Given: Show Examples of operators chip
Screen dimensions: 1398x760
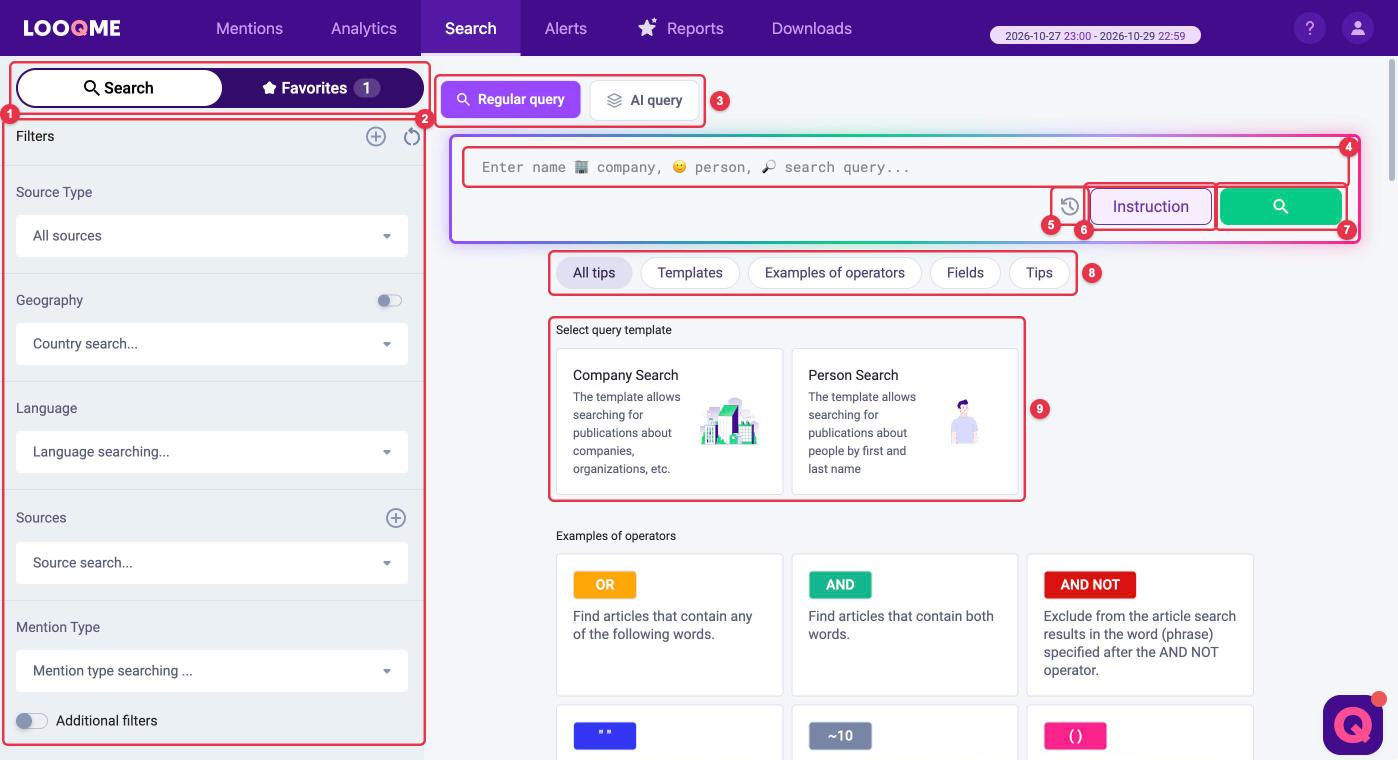Looking at the screenshot, I should 835,273.
